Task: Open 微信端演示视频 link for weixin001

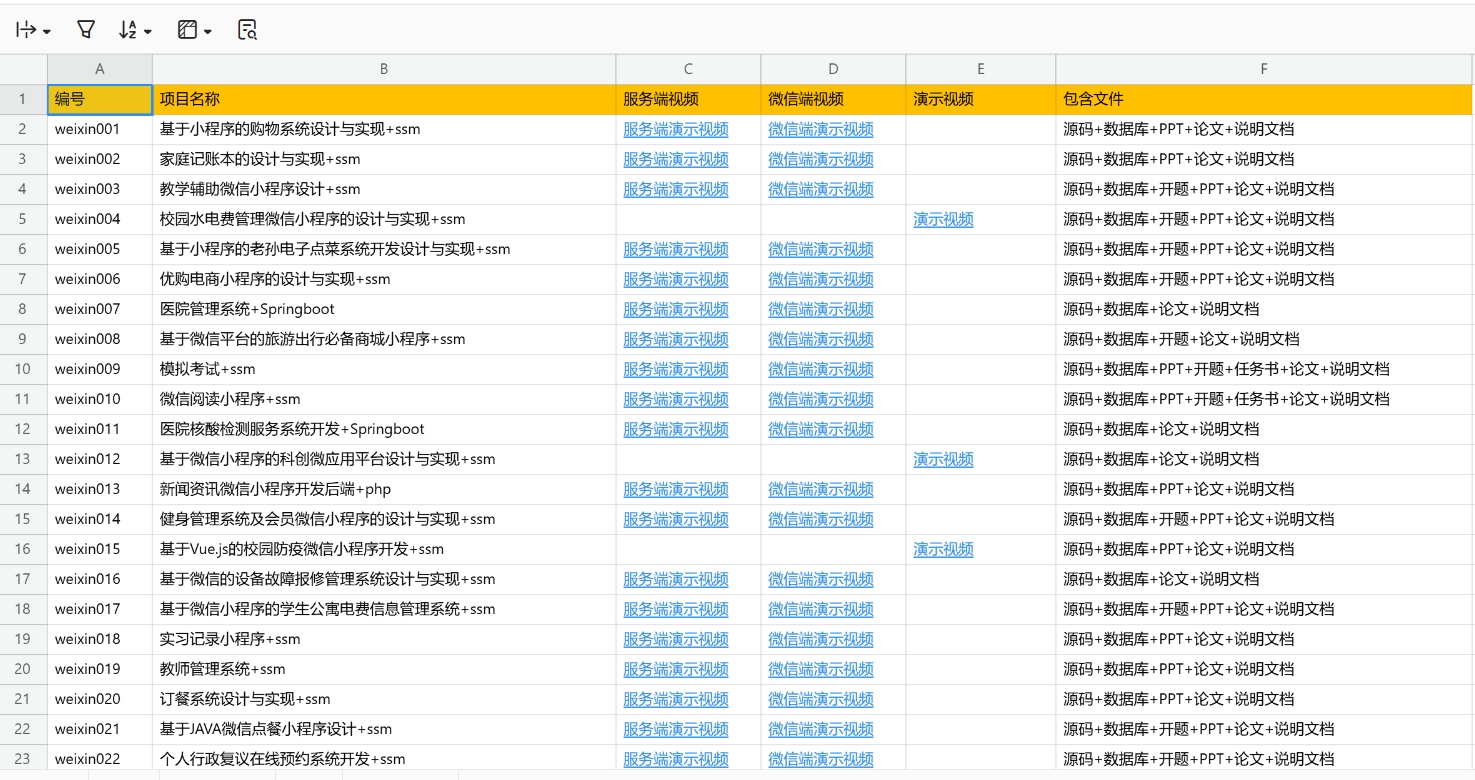Action: tap(820, 129)
